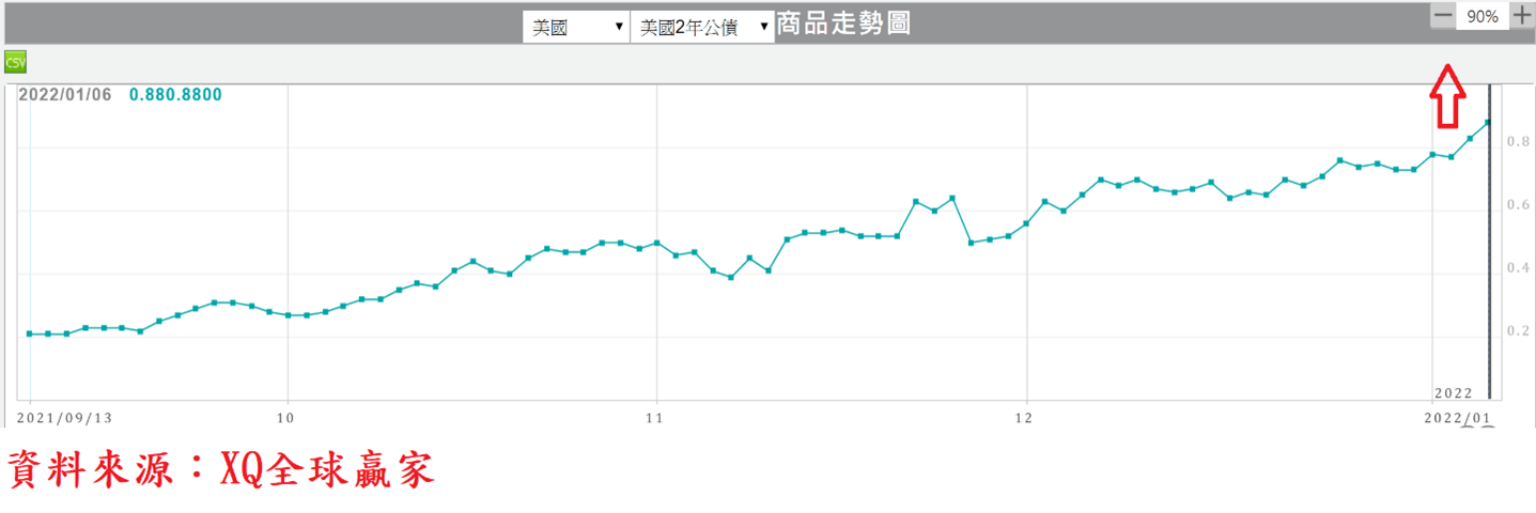This screenshot has height=513, width=1536.
Task: Click the 2022/01/06 date readout
Action: coord(65,95)
